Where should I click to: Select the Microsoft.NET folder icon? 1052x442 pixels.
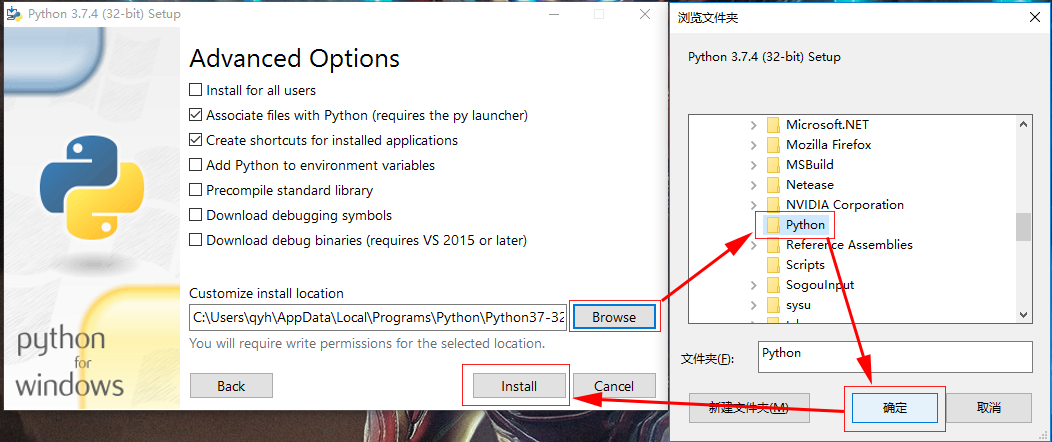coord(774,125)
